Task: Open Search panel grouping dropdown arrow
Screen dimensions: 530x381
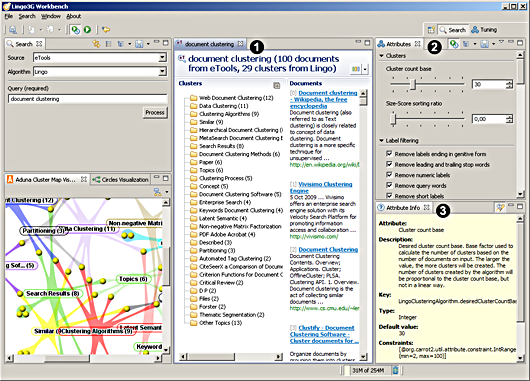Action: (x=129, y=44)
